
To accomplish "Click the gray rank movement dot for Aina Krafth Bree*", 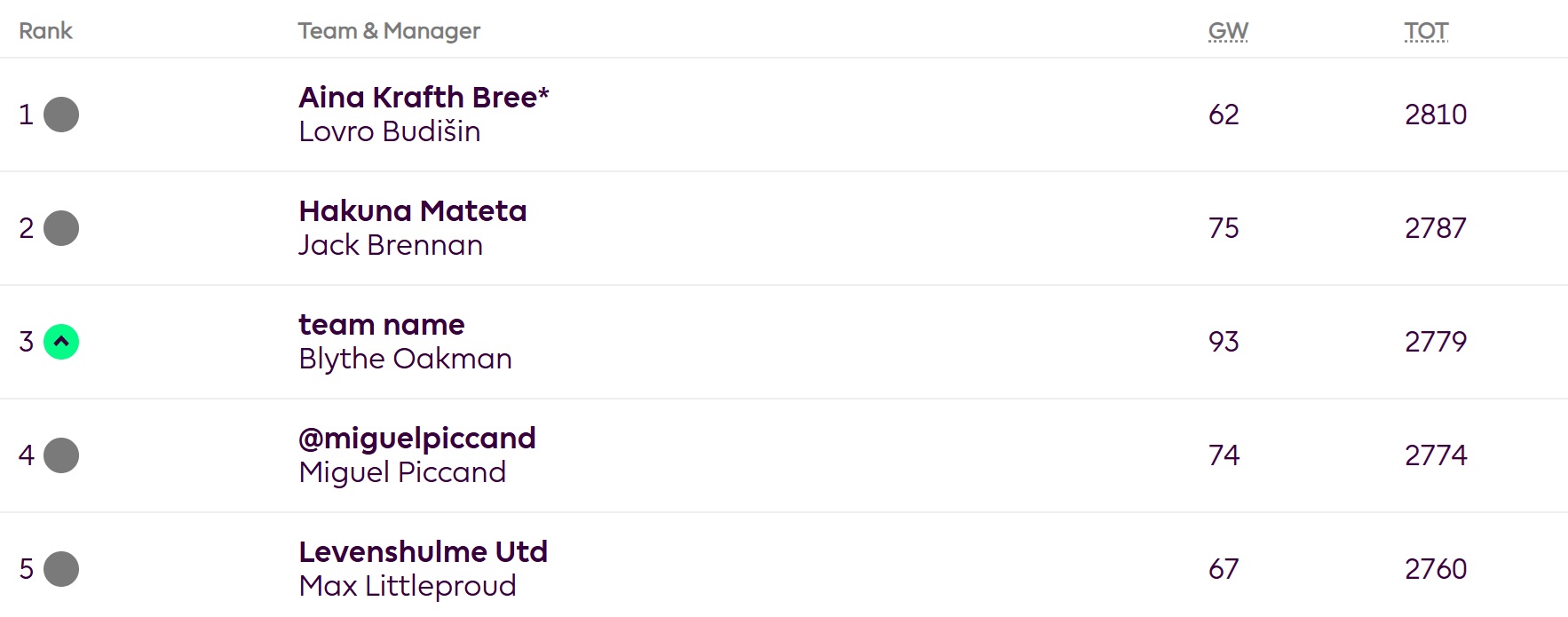I will (59, 115).
